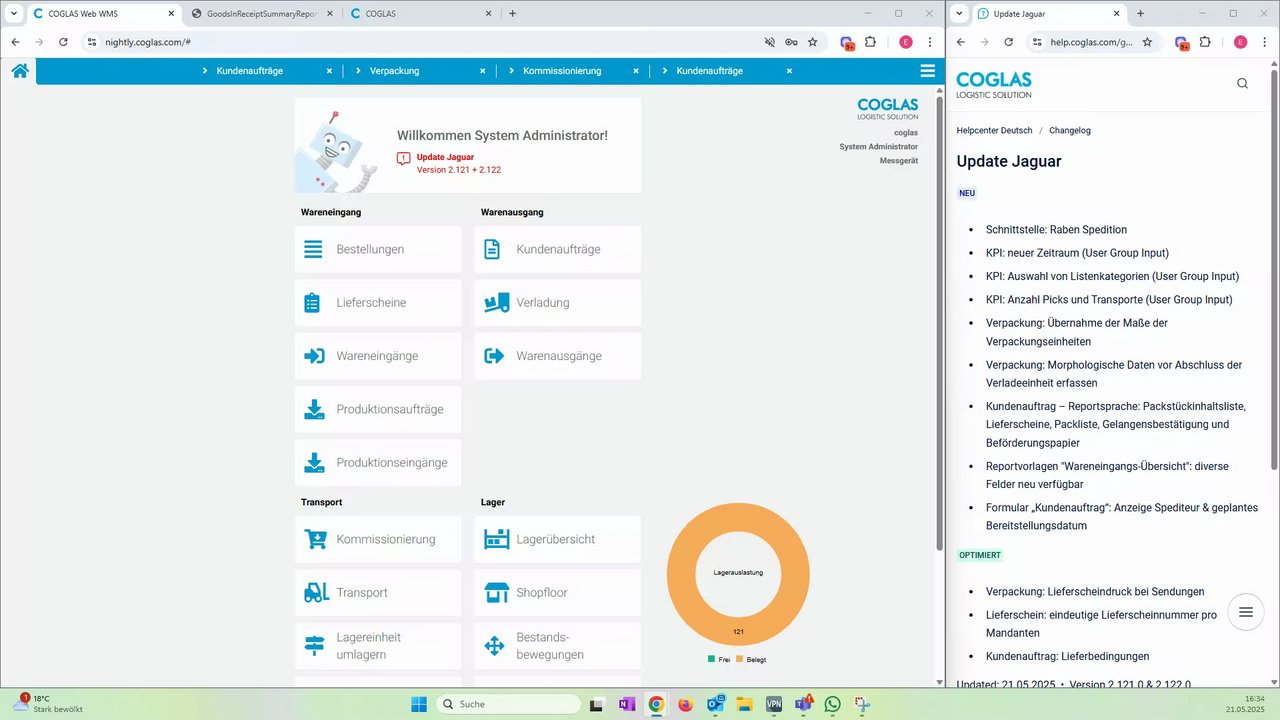Open Produktionsaufträge tile
The image size is (1280, 720).
tap(378, 409)
